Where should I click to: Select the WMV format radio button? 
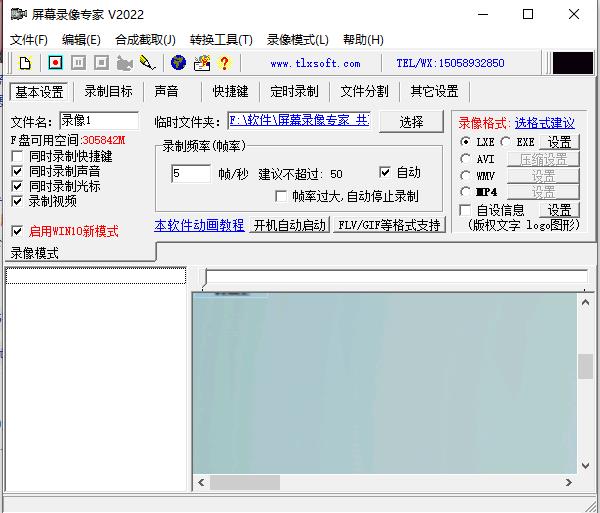[x=465, y=176]
